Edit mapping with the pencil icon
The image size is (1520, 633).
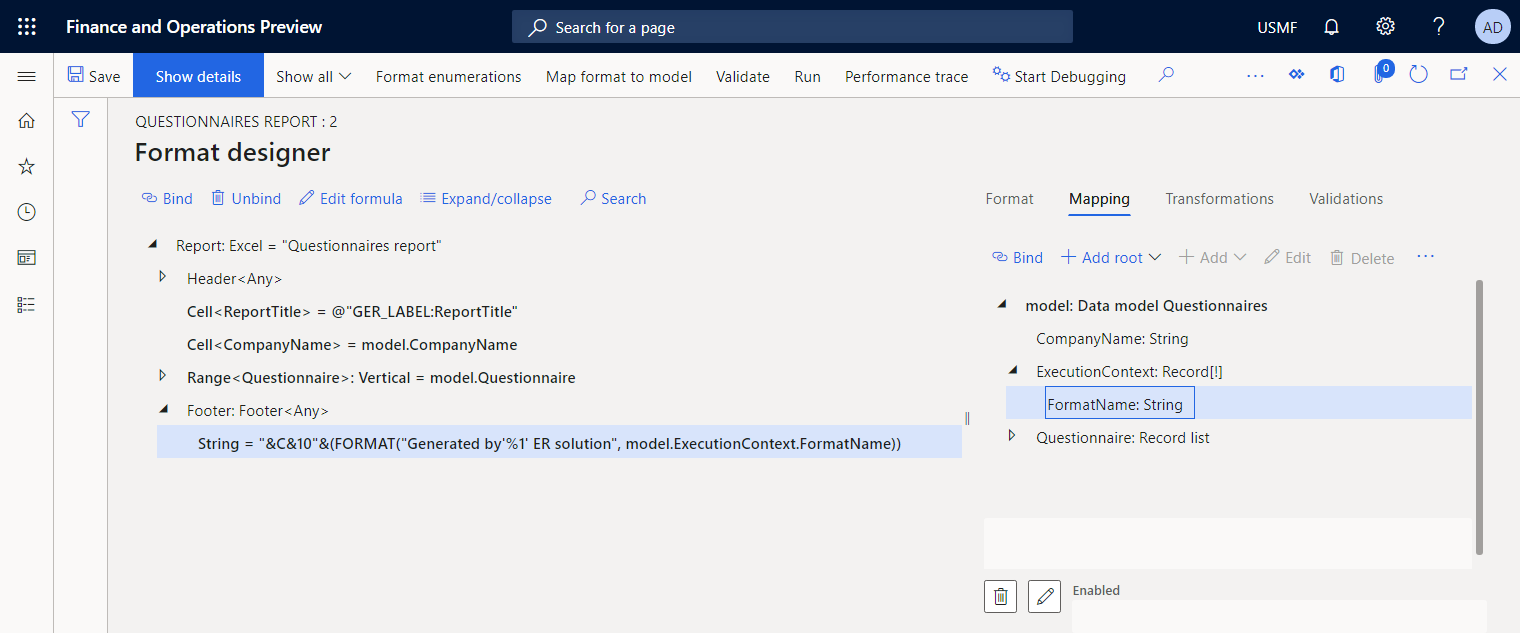coord(1044,596)
